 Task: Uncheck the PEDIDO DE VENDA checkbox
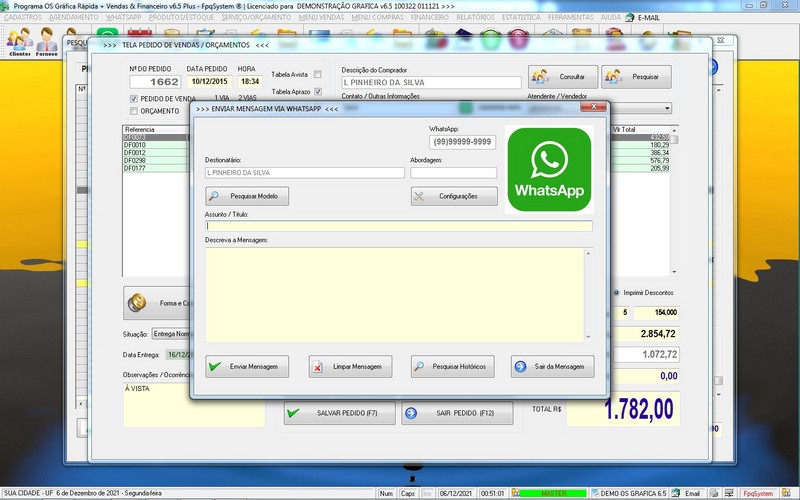tap(134, 98)
